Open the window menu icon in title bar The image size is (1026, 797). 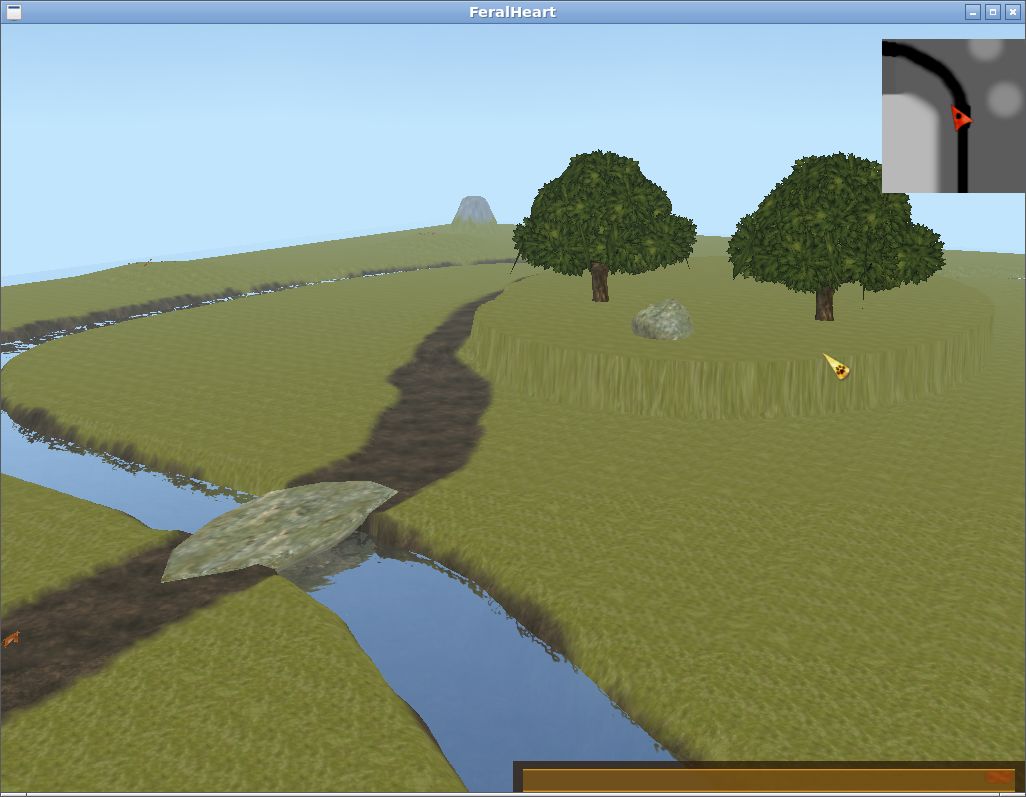[13, 12]
